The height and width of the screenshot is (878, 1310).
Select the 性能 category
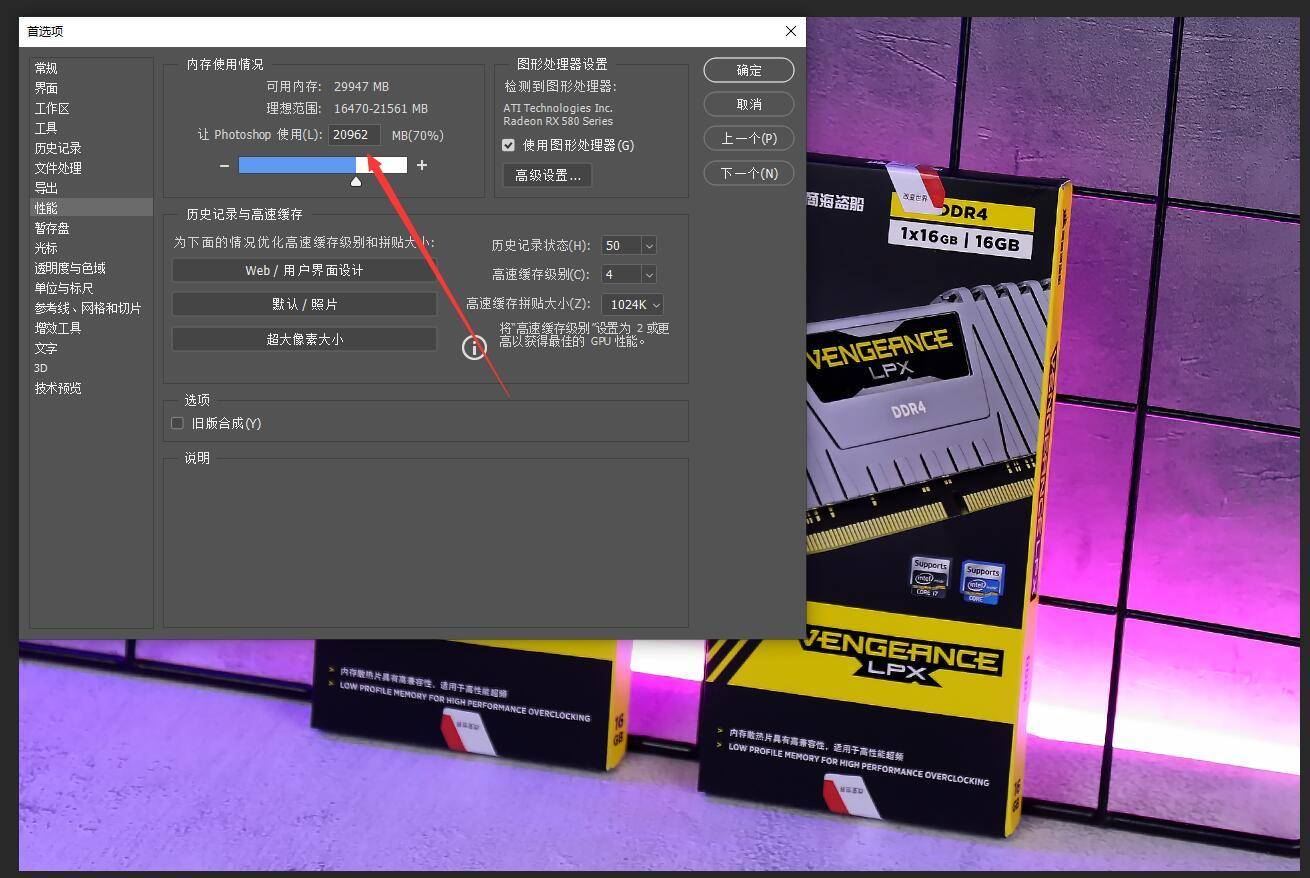coord(91,208)
